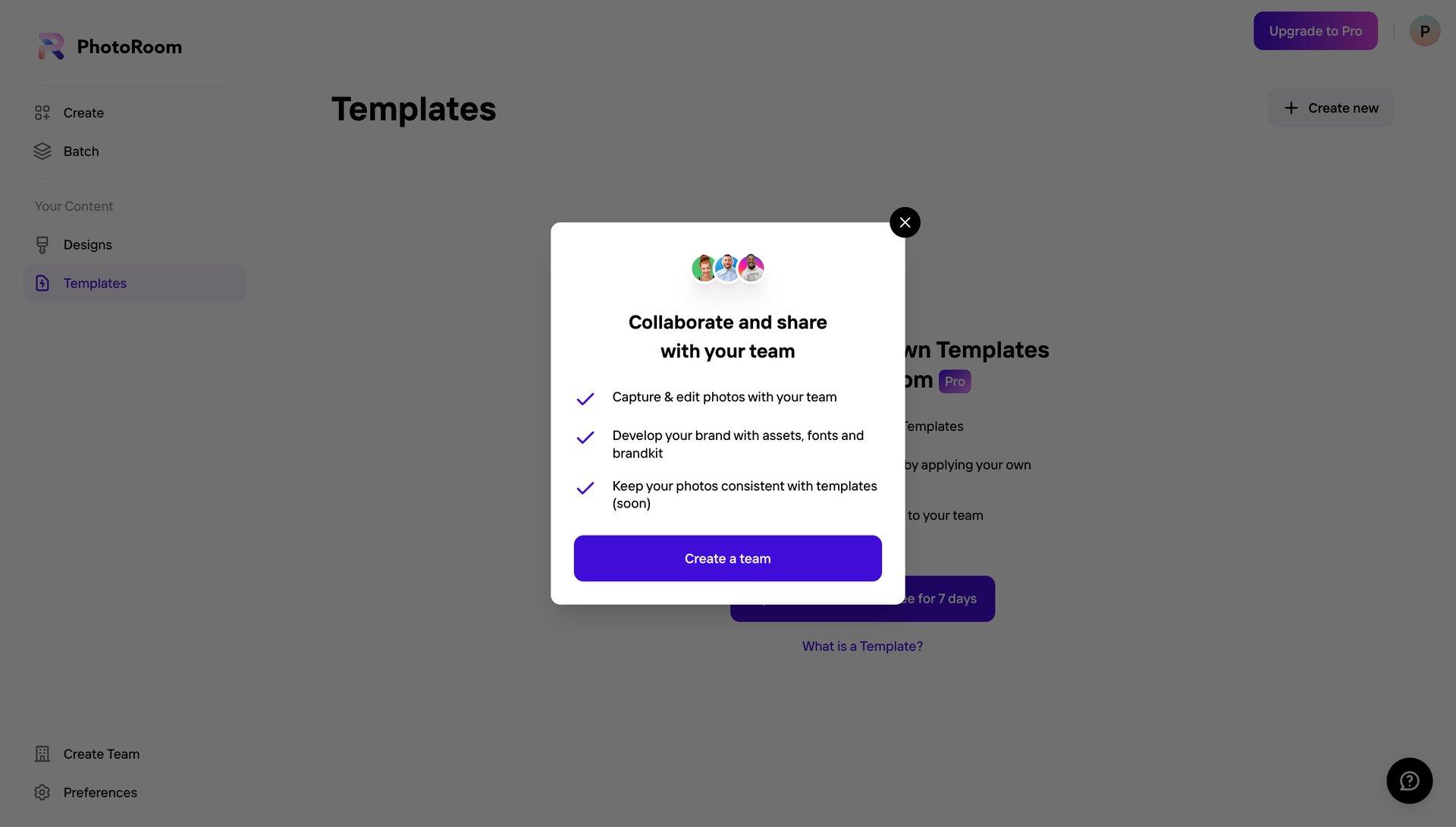Select Templates in the sidebar navigation
This screenshot has width=1456, height=827.
click(94, 283)
